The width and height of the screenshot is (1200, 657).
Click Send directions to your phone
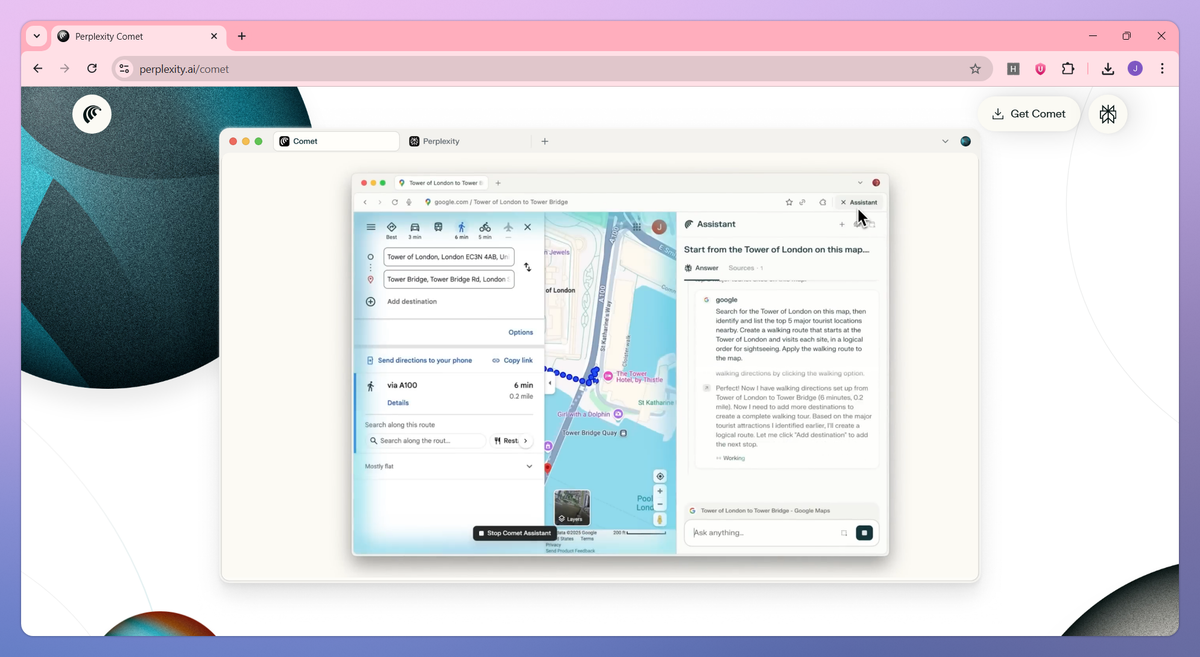click(418, 360)
